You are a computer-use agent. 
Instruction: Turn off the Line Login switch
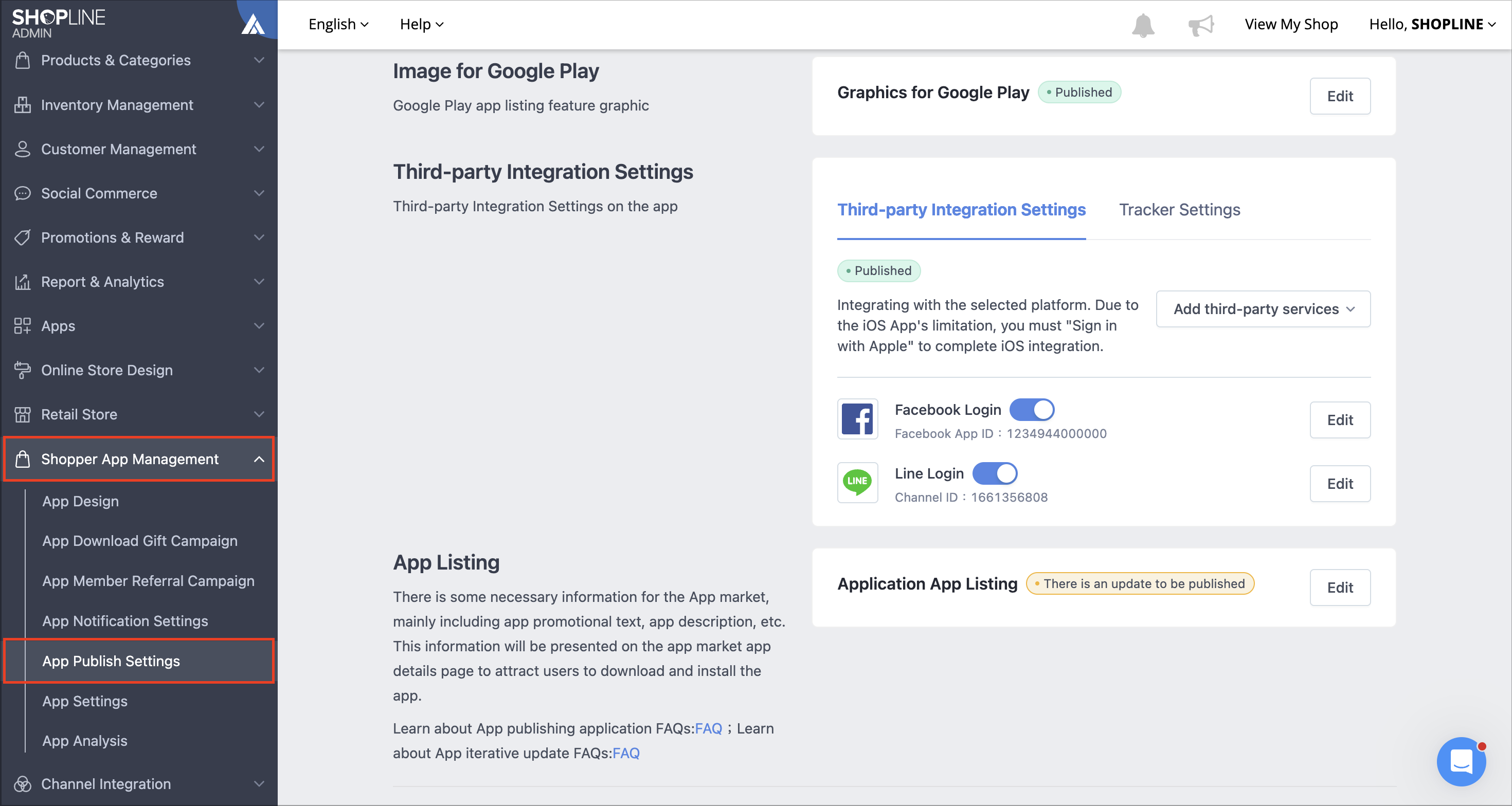994,473
